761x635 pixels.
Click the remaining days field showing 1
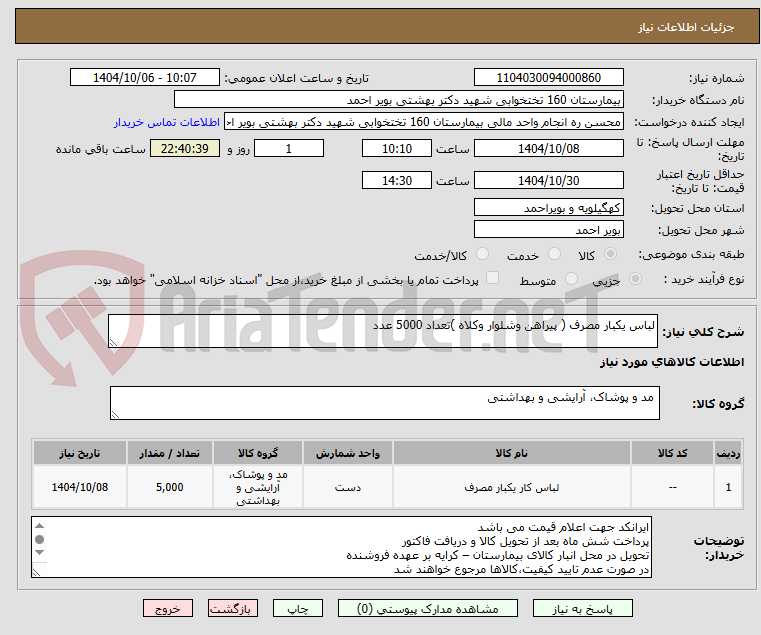pyautogui.click(x=289, y=149)
